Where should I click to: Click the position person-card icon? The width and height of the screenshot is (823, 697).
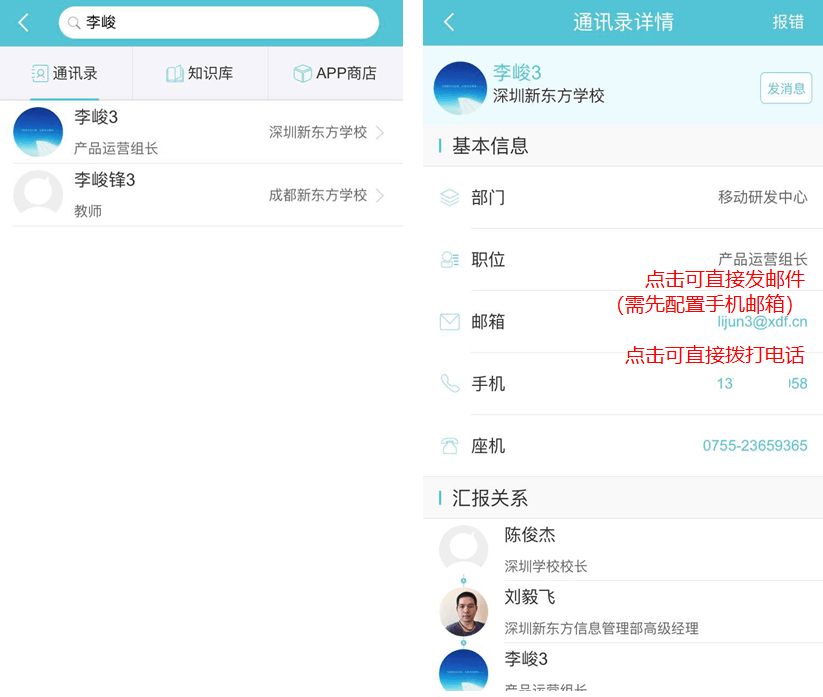pos(449,260)
